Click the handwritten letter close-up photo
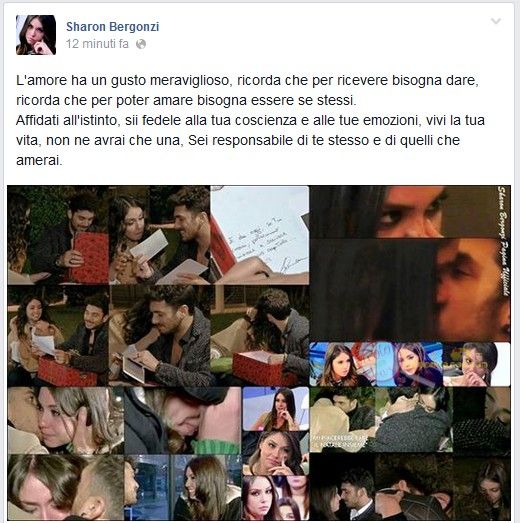This screenshot has width=520, height=523. 259,235
